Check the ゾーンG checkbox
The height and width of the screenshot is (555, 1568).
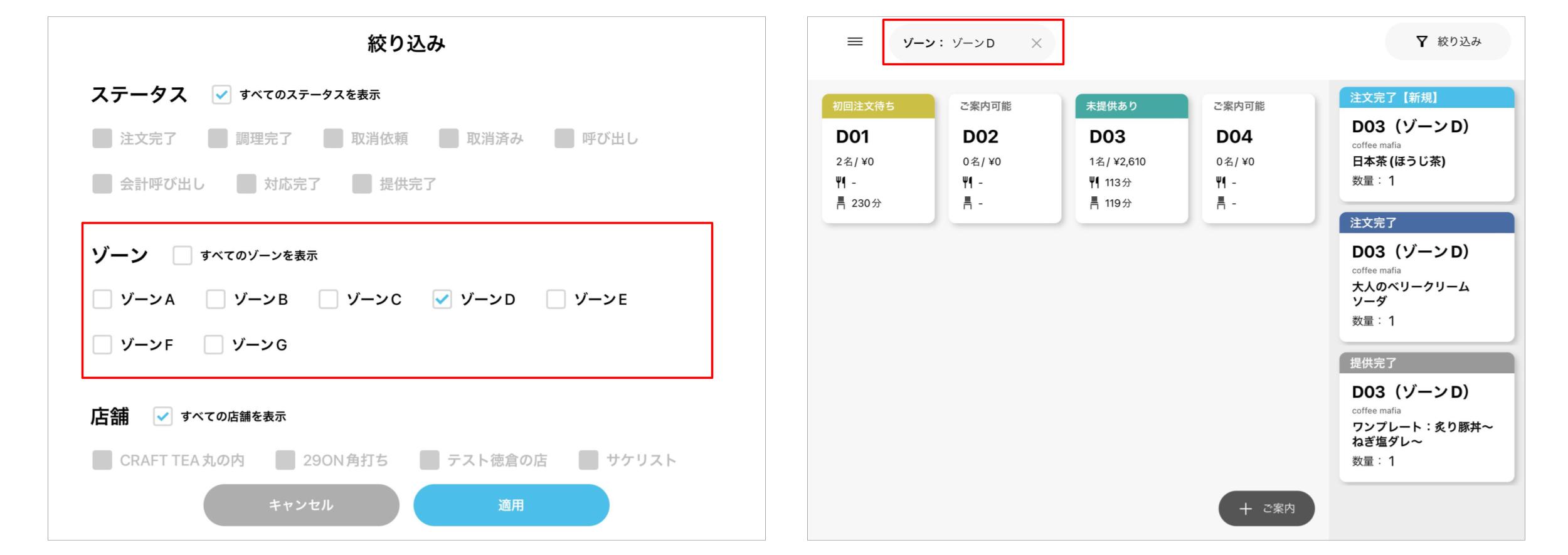click(214, 344)
